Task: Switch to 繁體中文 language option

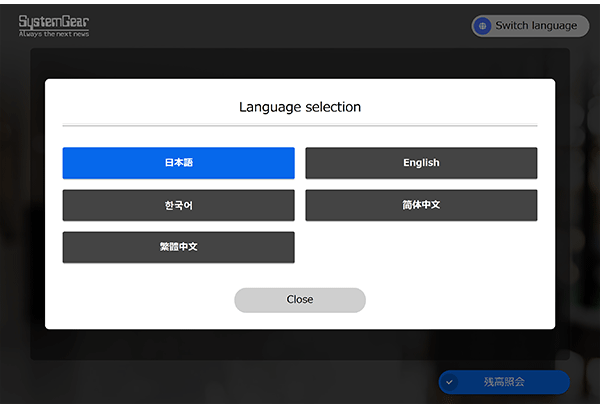Action: pos(178,247)
